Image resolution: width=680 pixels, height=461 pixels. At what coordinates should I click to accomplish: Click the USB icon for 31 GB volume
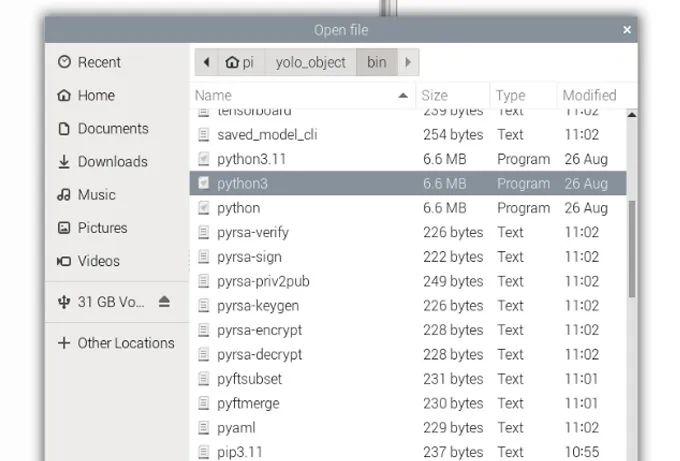64,302
